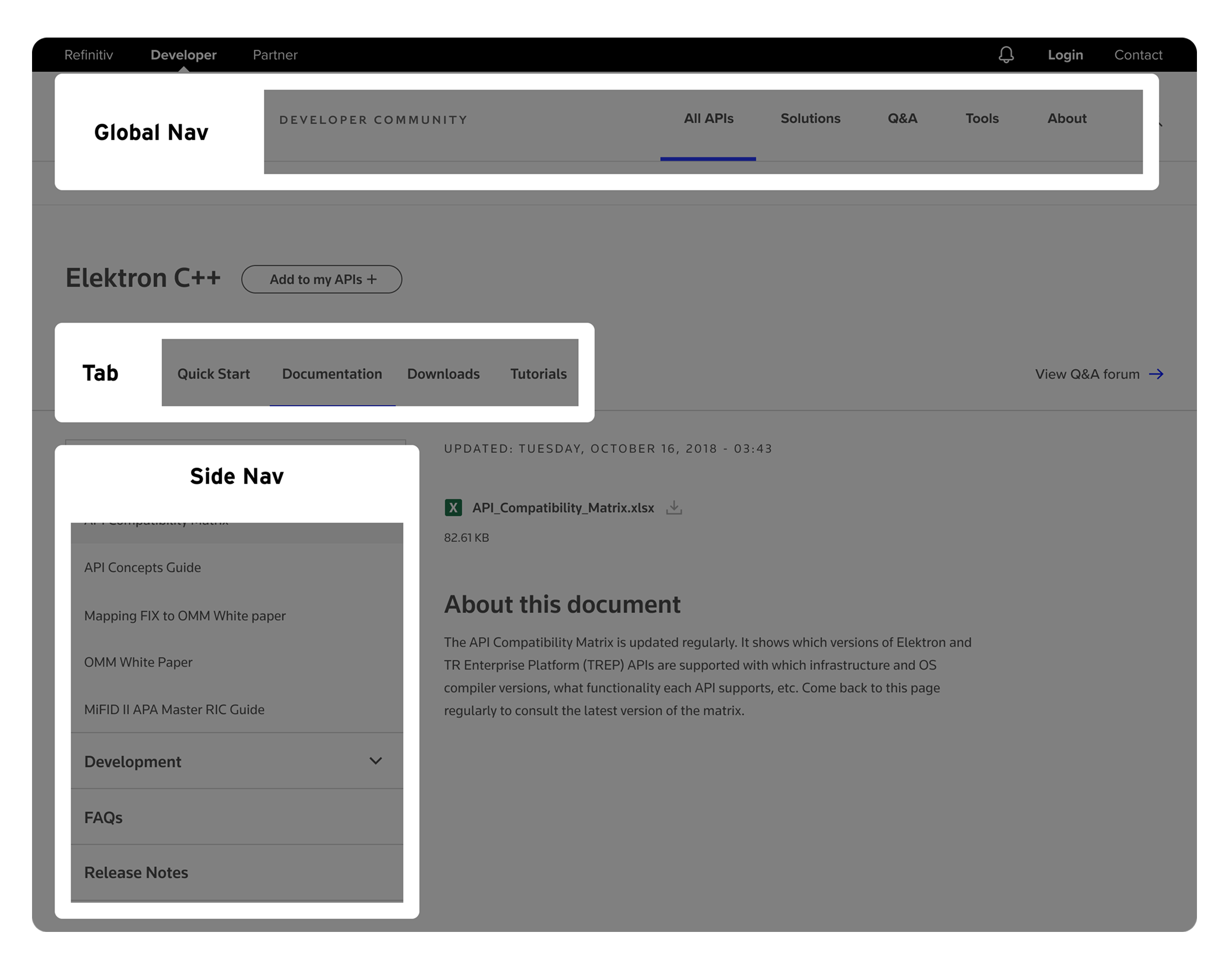Click the Elektron C++ page title
The image size is (1232, 972).
point(143,278)
